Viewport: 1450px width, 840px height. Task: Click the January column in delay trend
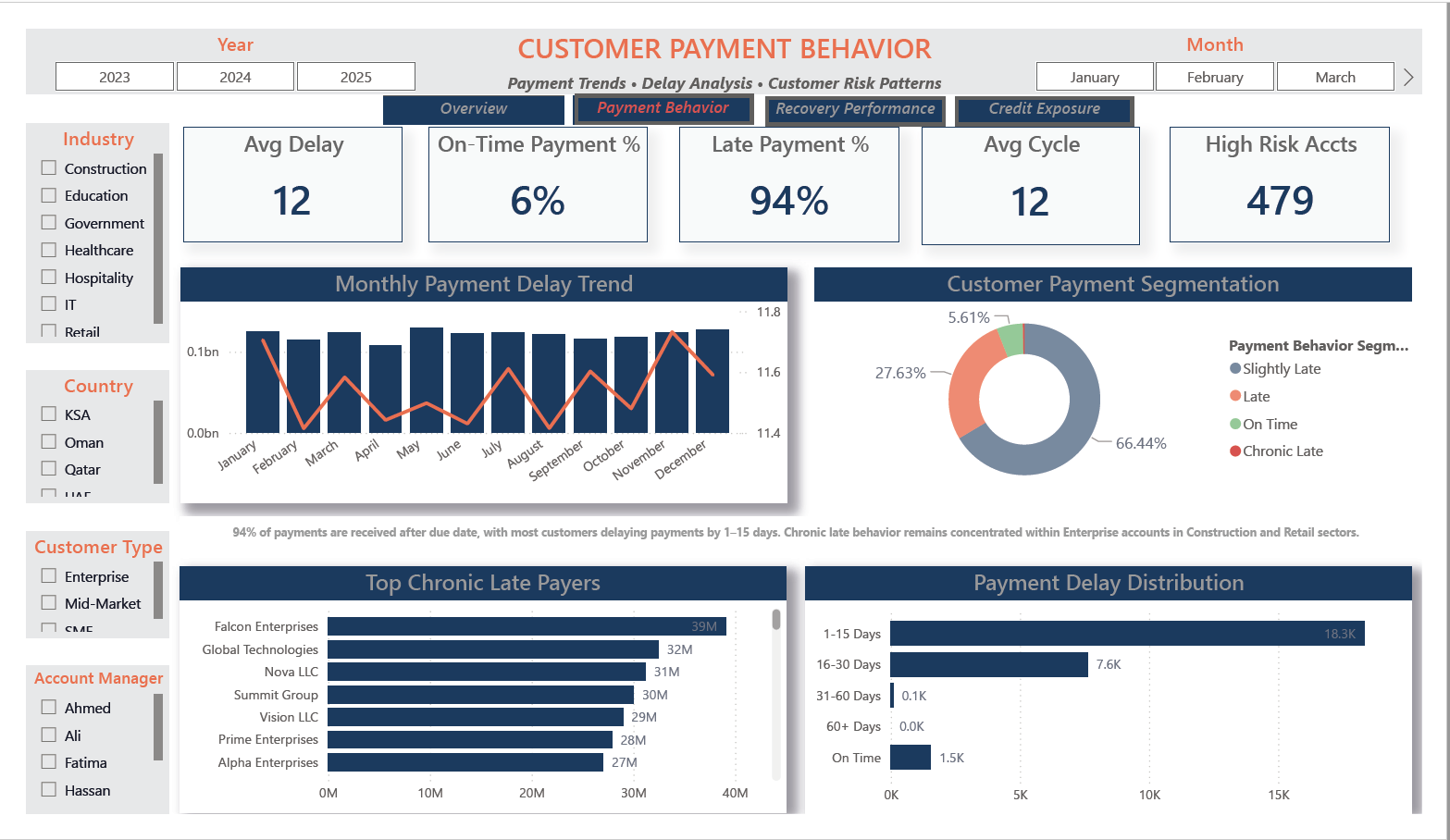[x=263, y=382]
